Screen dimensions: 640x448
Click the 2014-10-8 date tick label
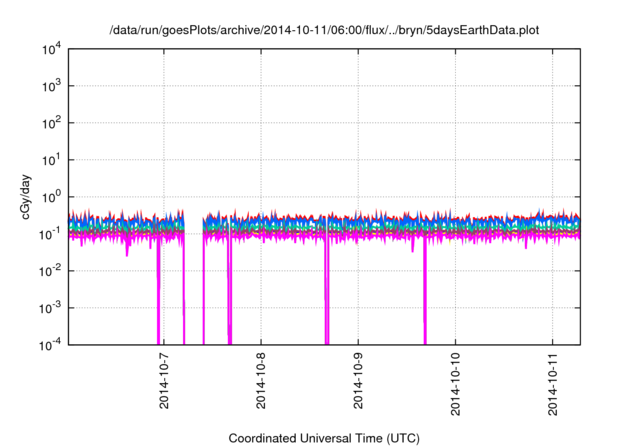pos(261,381)
